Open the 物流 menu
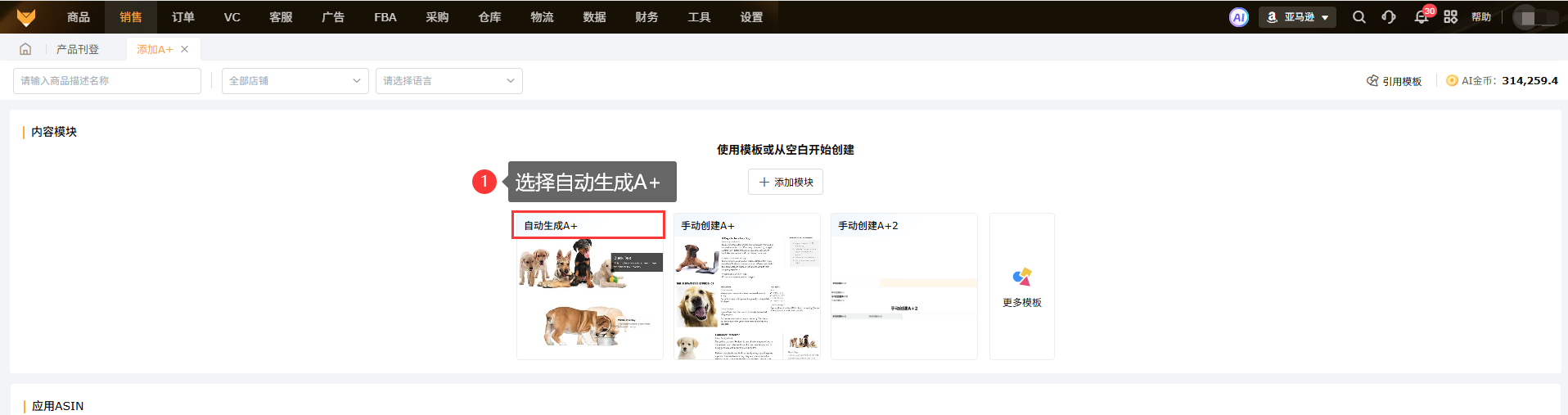Image resolution: width=1568 pixels, height=415 pixels. (x=542, y=17)
